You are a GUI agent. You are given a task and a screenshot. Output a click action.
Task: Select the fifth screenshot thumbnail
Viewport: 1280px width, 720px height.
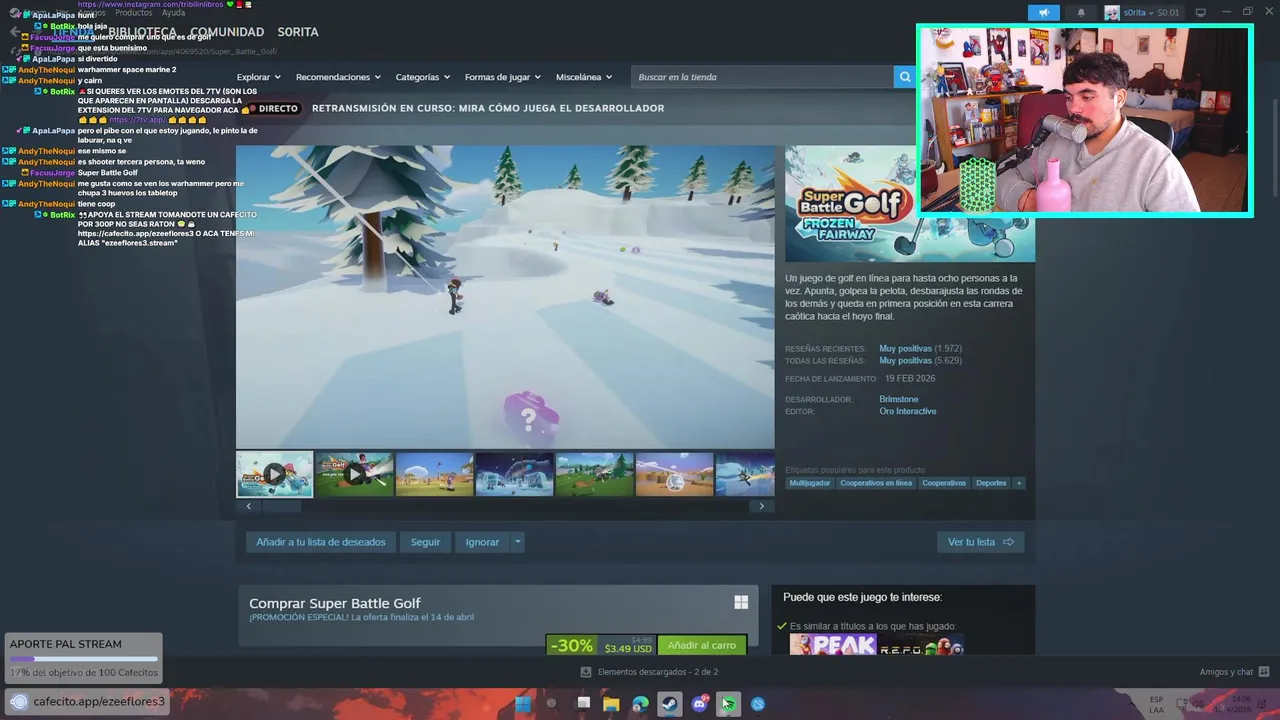click(594, 474)
